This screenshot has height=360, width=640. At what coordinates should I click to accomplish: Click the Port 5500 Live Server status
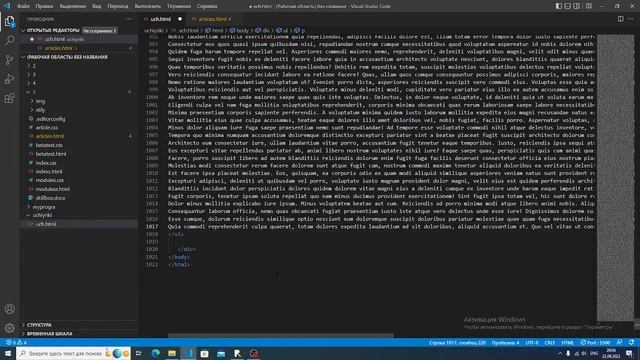(x=595, y=342)
